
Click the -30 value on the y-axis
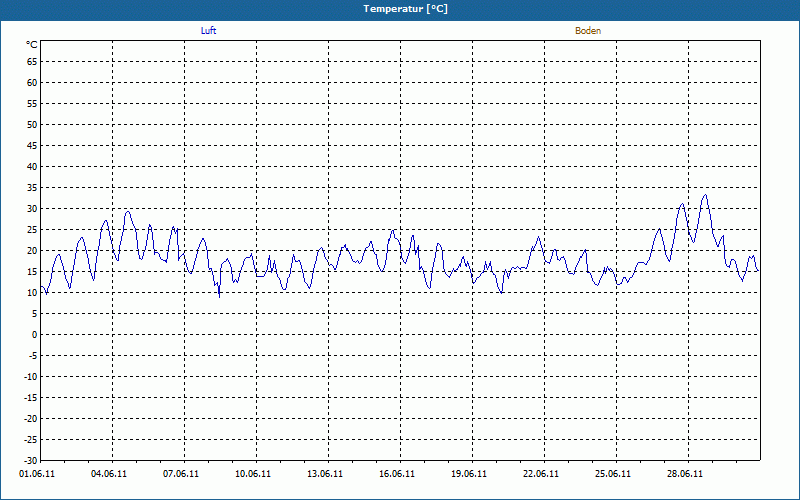pos(31,461)
